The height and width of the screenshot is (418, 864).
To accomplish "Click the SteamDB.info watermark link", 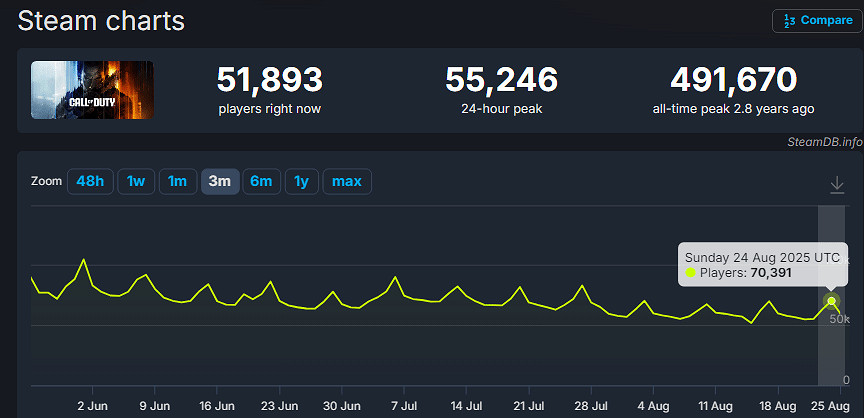I will click(823, 142).
